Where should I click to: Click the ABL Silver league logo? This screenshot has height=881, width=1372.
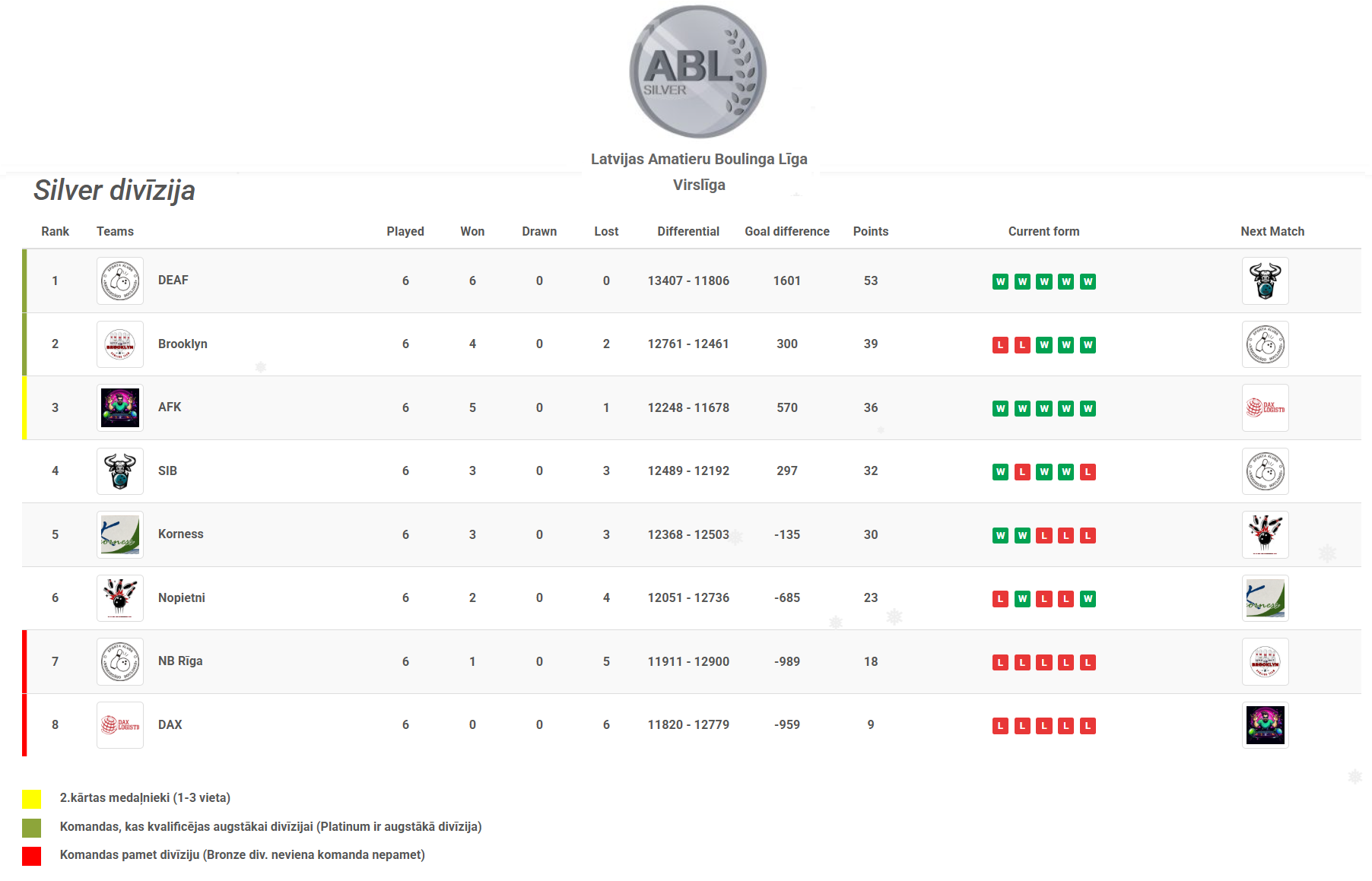[697, 72]
